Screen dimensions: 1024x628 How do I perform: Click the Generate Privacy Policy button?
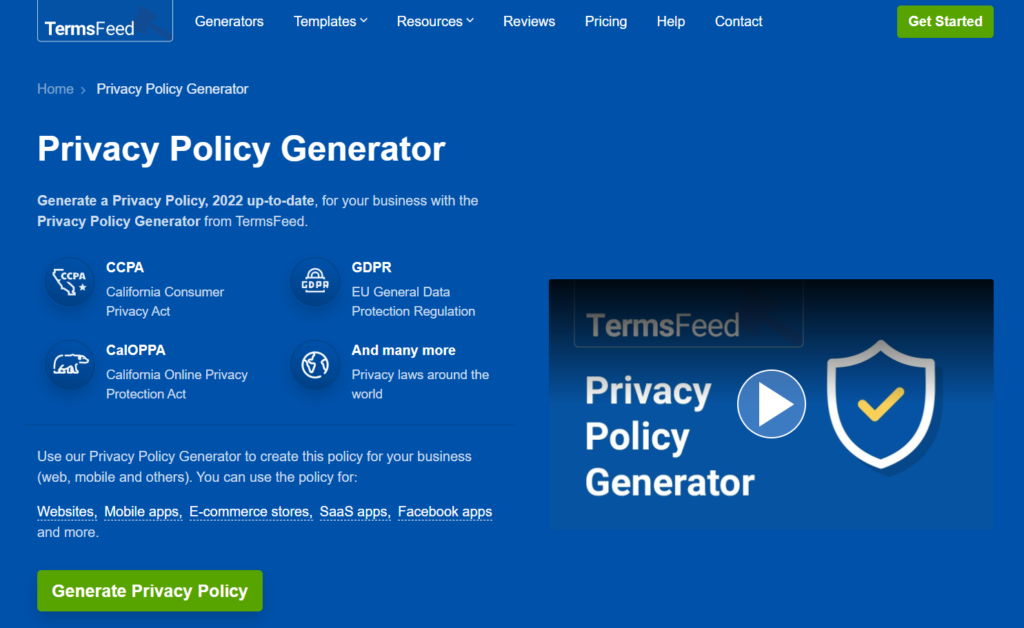[150, 591]
